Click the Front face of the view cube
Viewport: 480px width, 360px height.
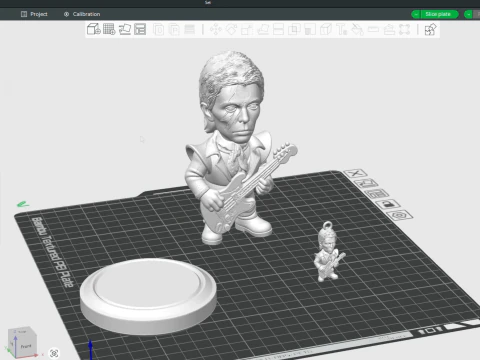(26, 346)
